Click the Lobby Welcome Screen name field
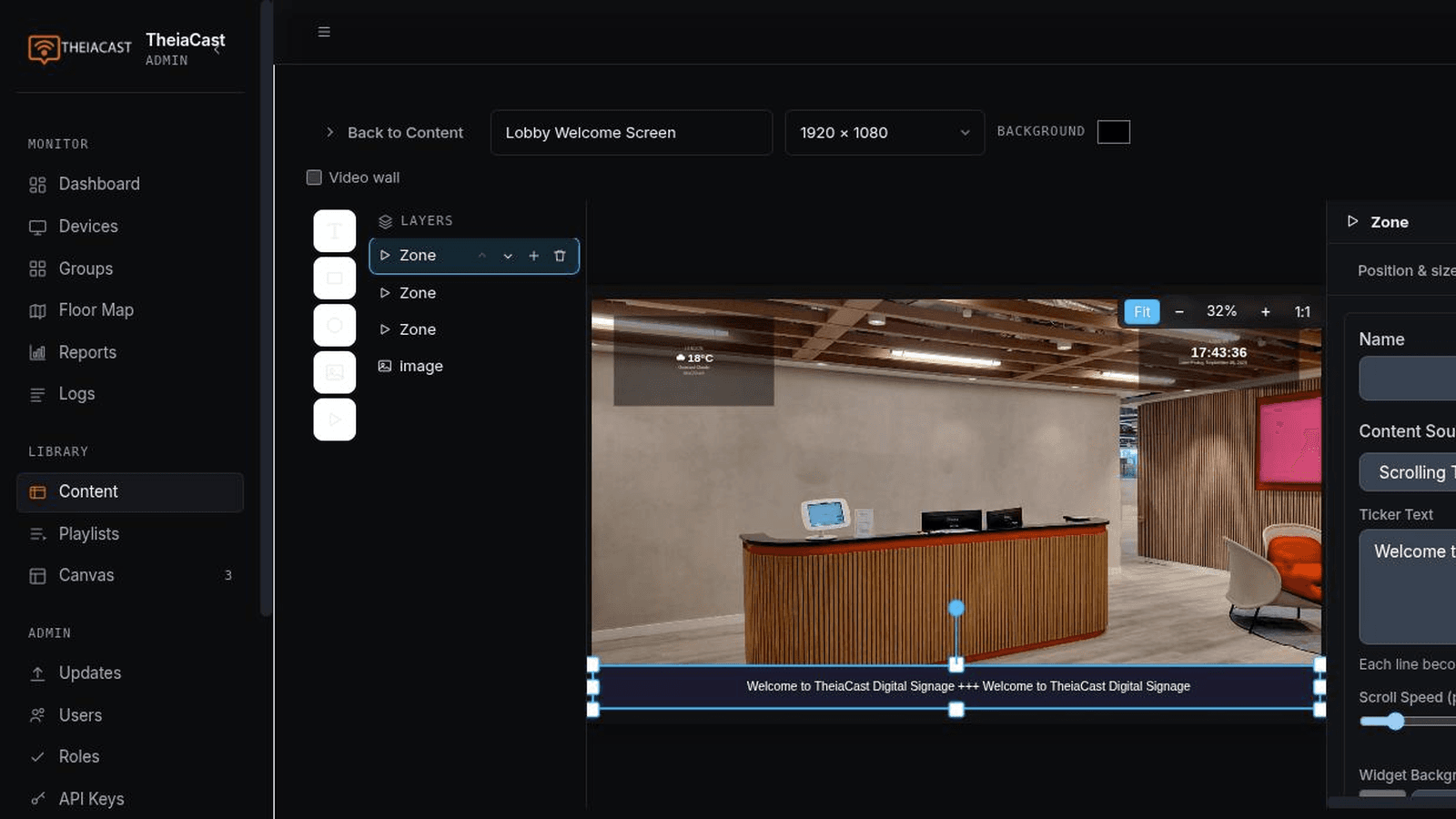This screenshot has width=1456, height=819. (632, 133)
